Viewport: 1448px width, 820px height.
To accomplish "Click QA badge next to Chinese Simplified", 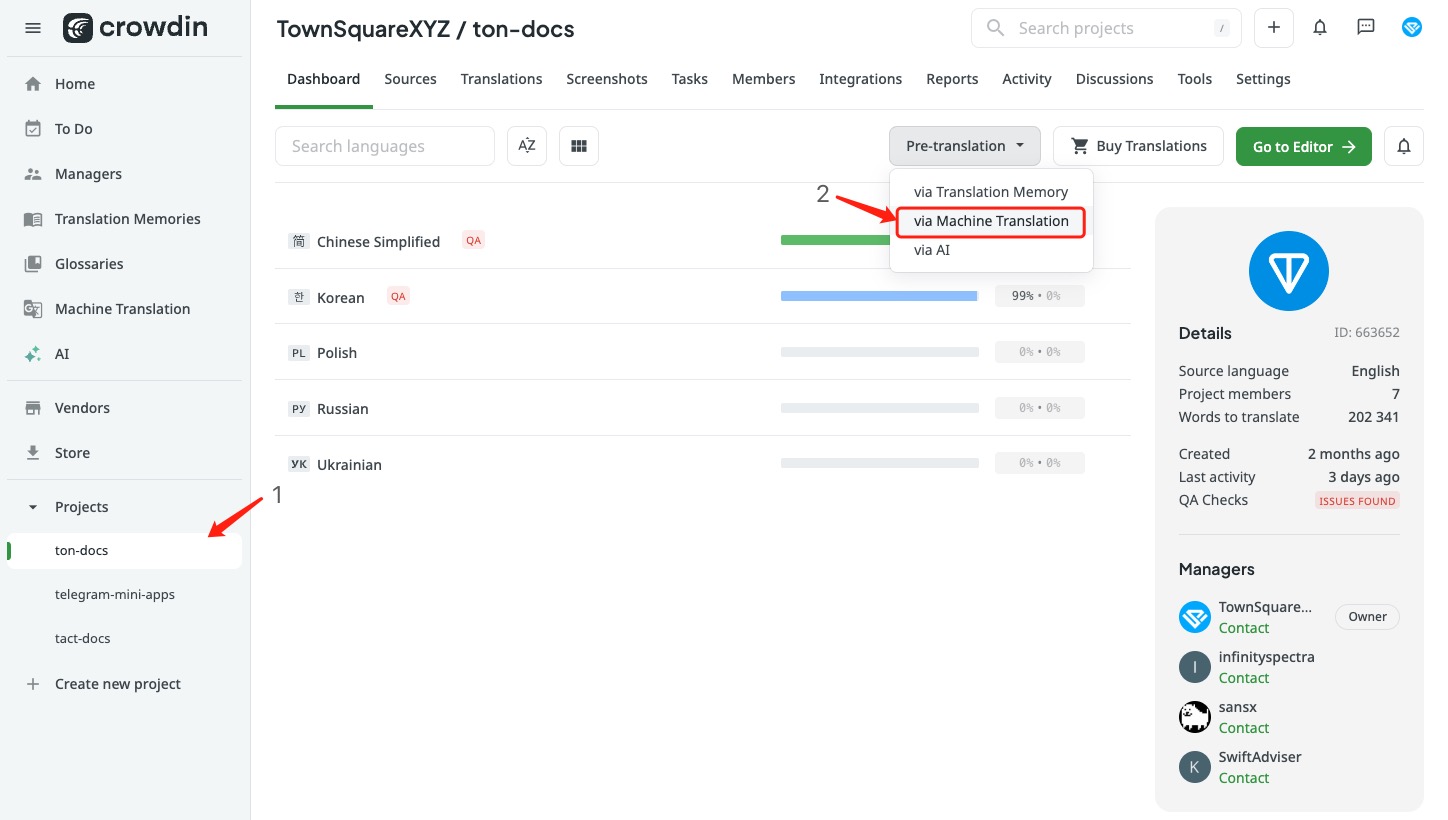I will pyautogui.click(x=473, y=240).
